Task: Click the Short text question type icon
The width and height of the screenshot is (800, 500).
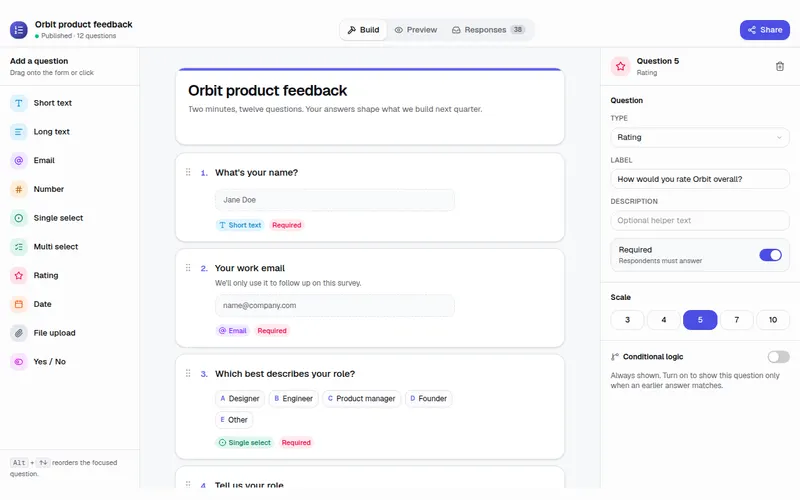Action: [x=18, y=103]
